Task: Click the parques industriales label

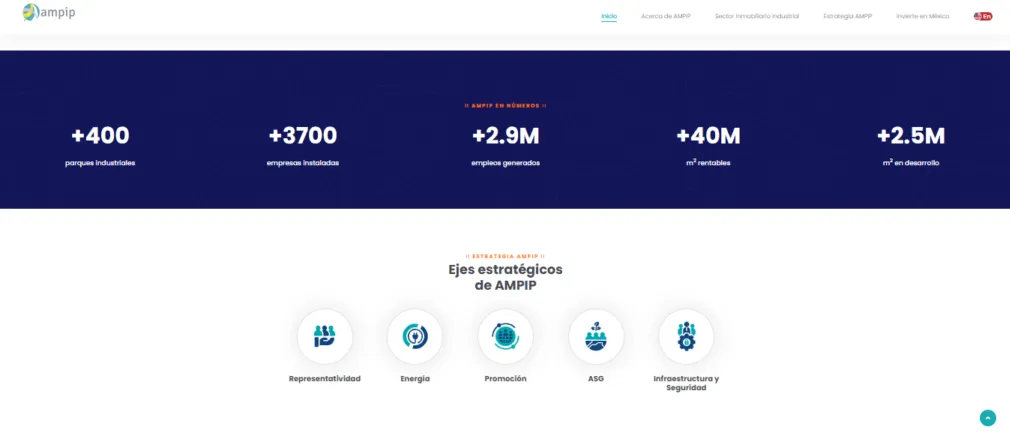Action: click(100, 163)
